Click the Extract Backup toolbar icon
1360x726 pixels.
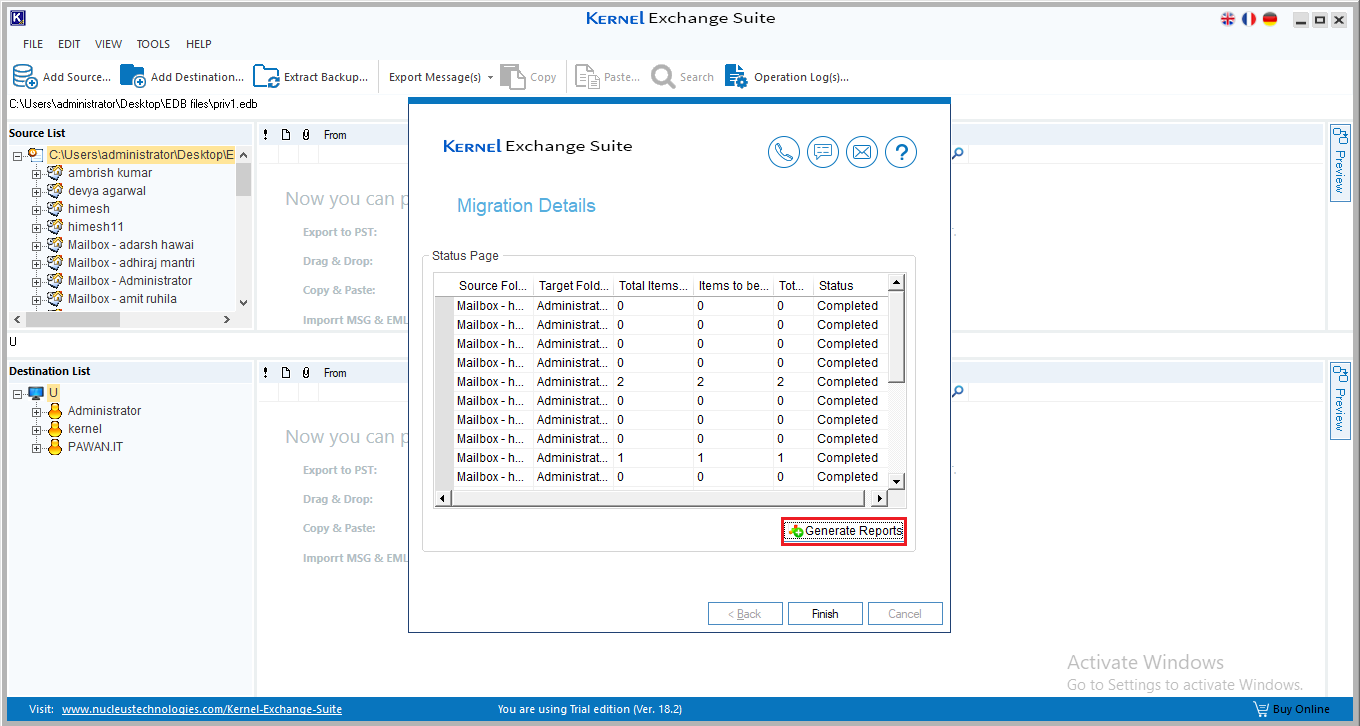pos(266,77)
